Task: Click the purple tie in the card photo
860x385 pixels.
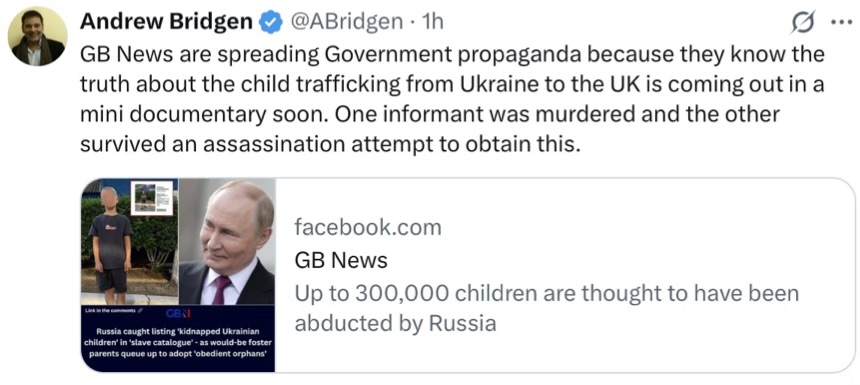Action: 221,290
